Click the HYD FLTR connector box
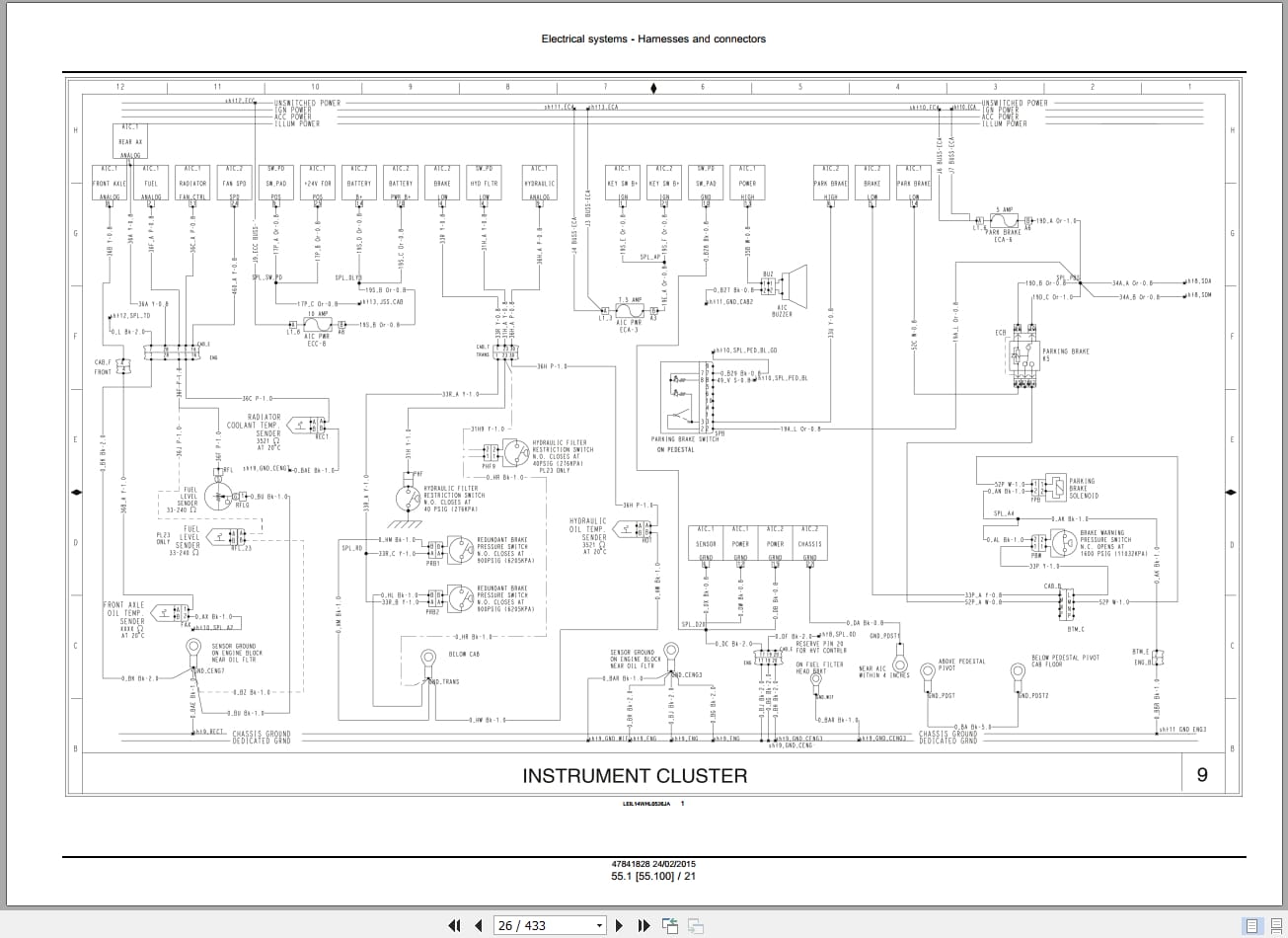 click(x=484, y=184)
